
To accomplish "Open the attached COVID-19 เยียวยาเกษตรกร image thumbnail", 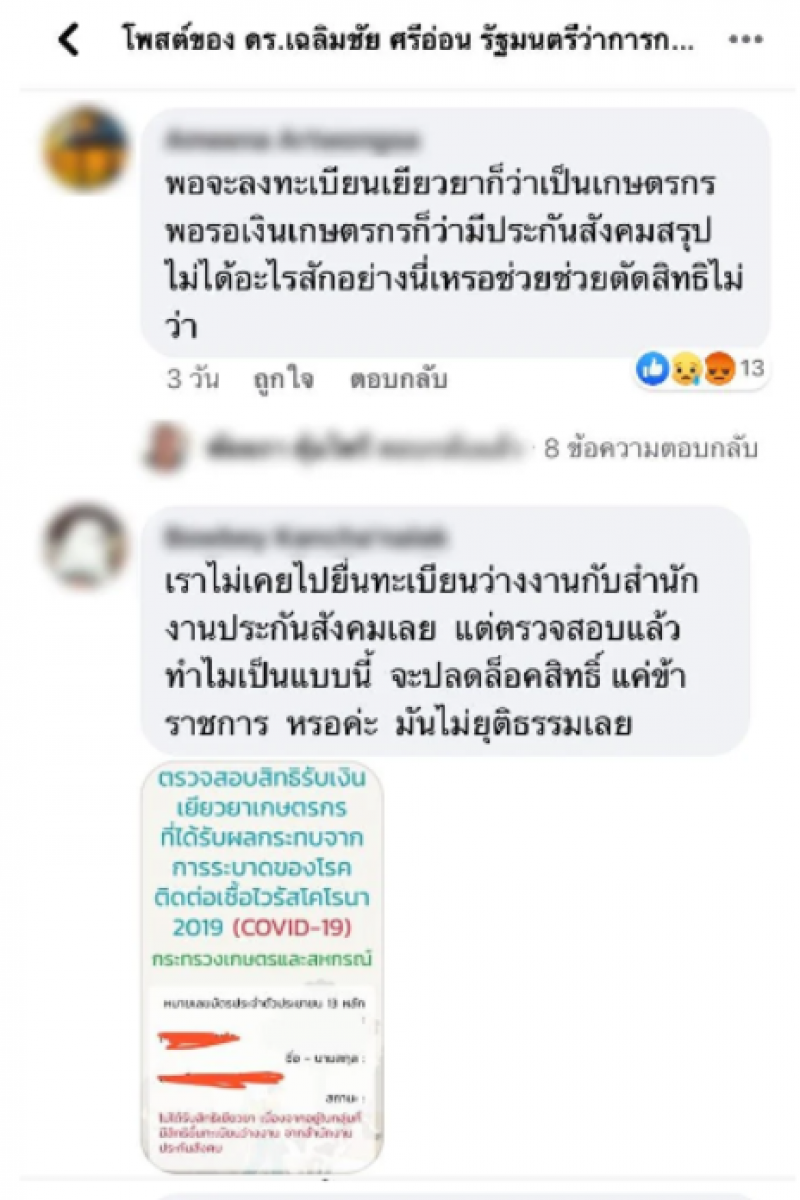I will pos(264,966).
